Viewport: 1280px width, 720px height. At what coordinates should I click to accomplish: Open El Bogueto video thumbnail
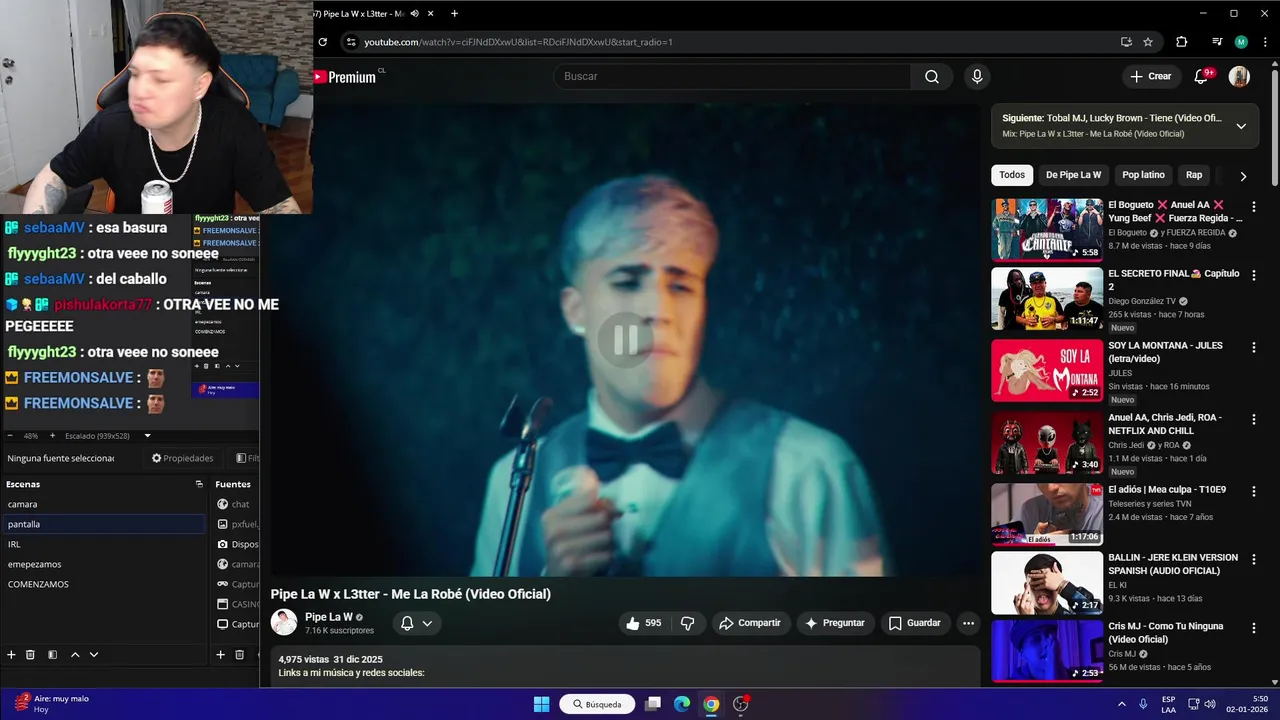click(x=1047, y=229)
